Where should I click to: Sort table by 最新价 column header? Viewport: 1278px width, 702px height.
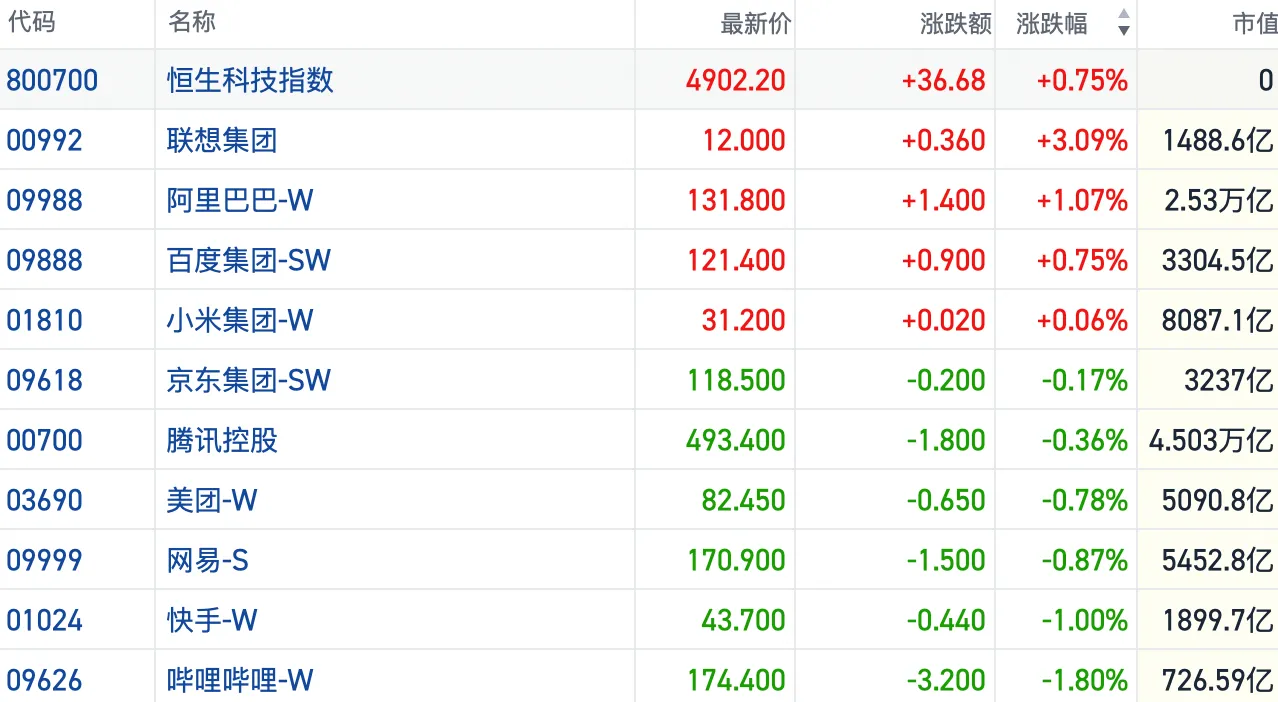click(x=755, y=24)
